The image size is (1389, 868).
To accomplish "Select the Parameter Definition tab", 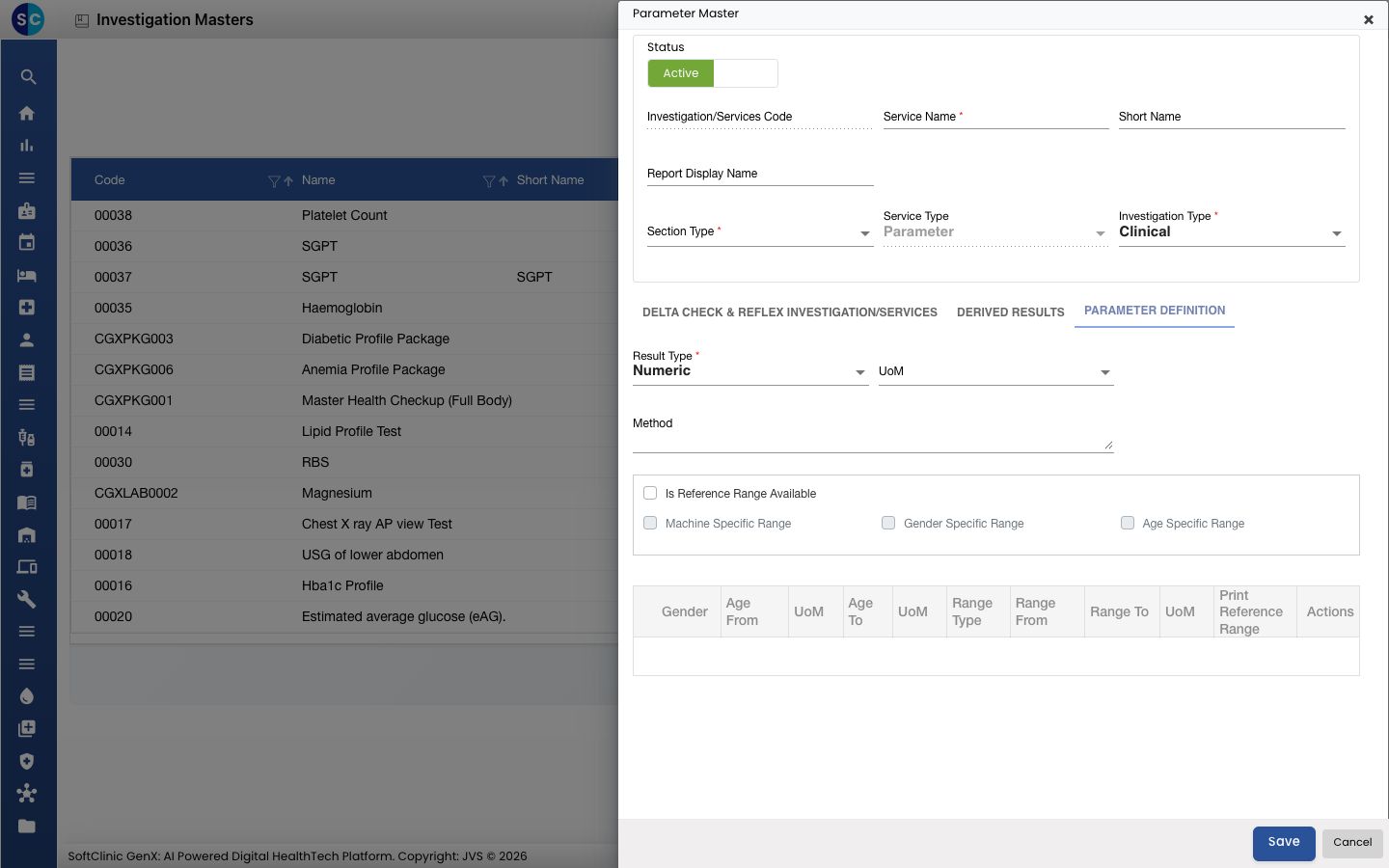I will coord(1155,311).
